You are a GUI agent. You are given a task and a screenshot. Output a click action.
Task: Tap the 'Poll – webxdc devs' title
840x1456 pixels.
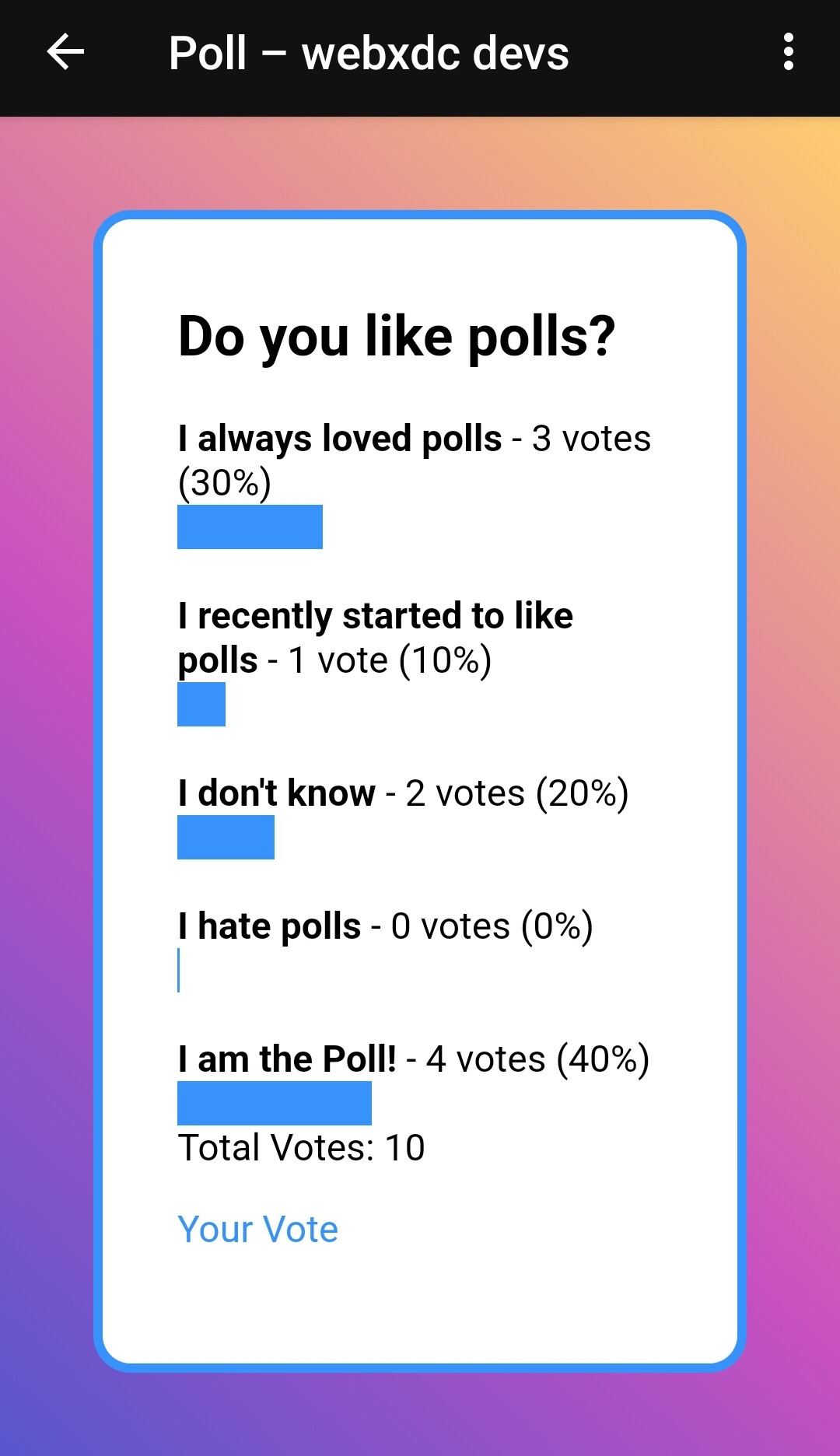(369, 53)
